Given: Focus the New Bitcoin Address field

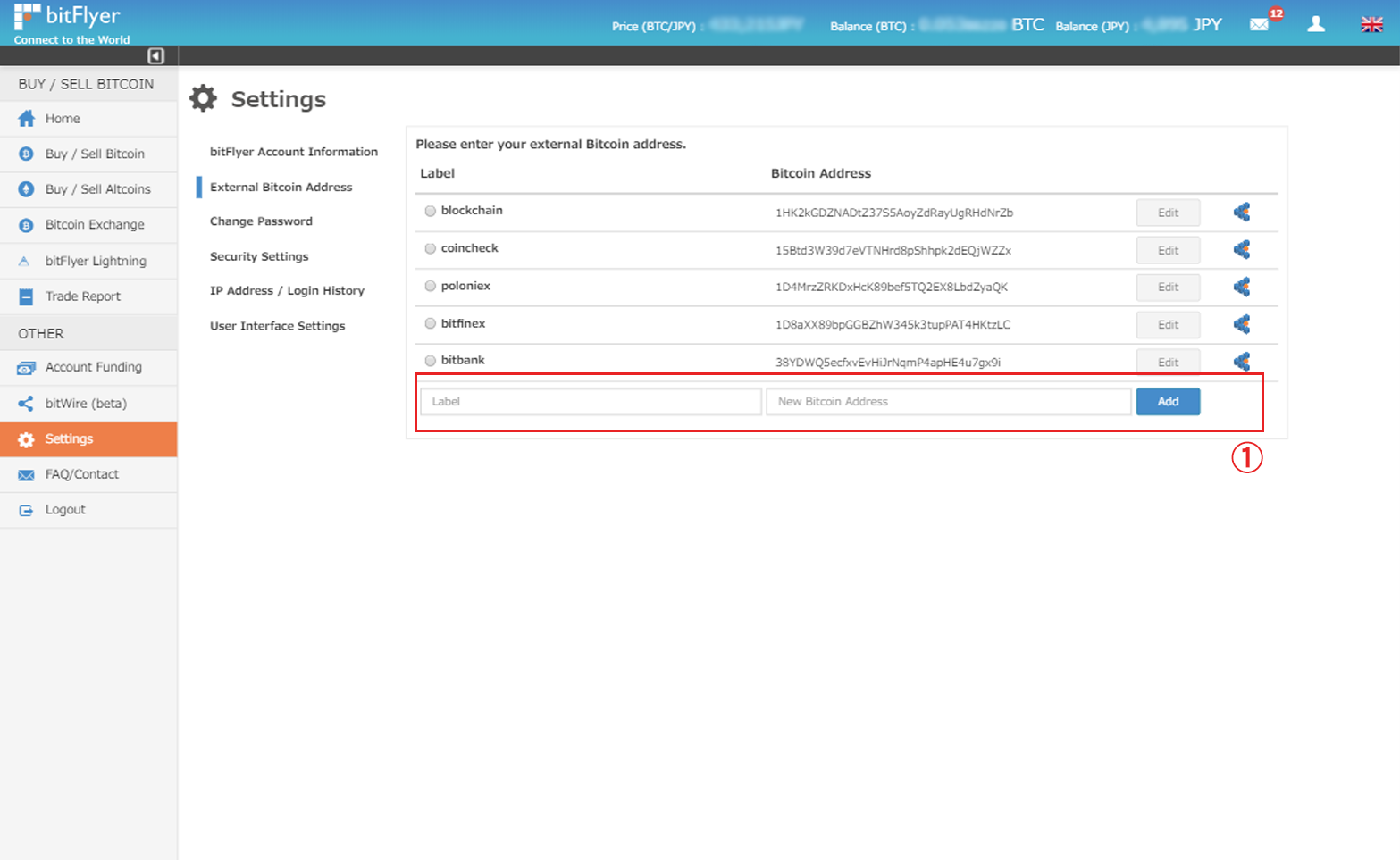Looking at the screenshot, I should pos(949,402).
